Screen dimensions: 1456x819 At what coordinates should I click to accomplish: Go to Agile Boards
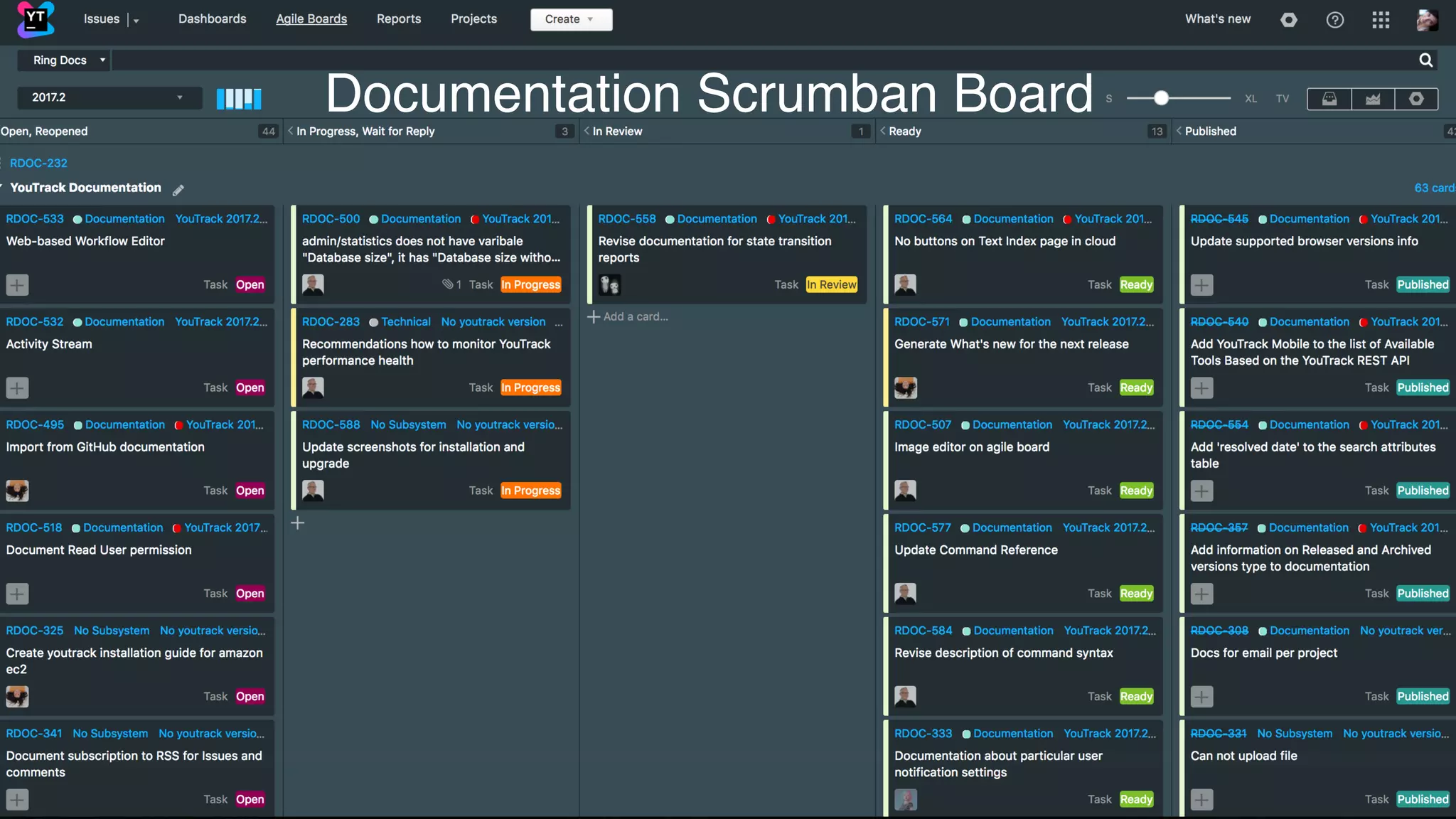[311, 19]
